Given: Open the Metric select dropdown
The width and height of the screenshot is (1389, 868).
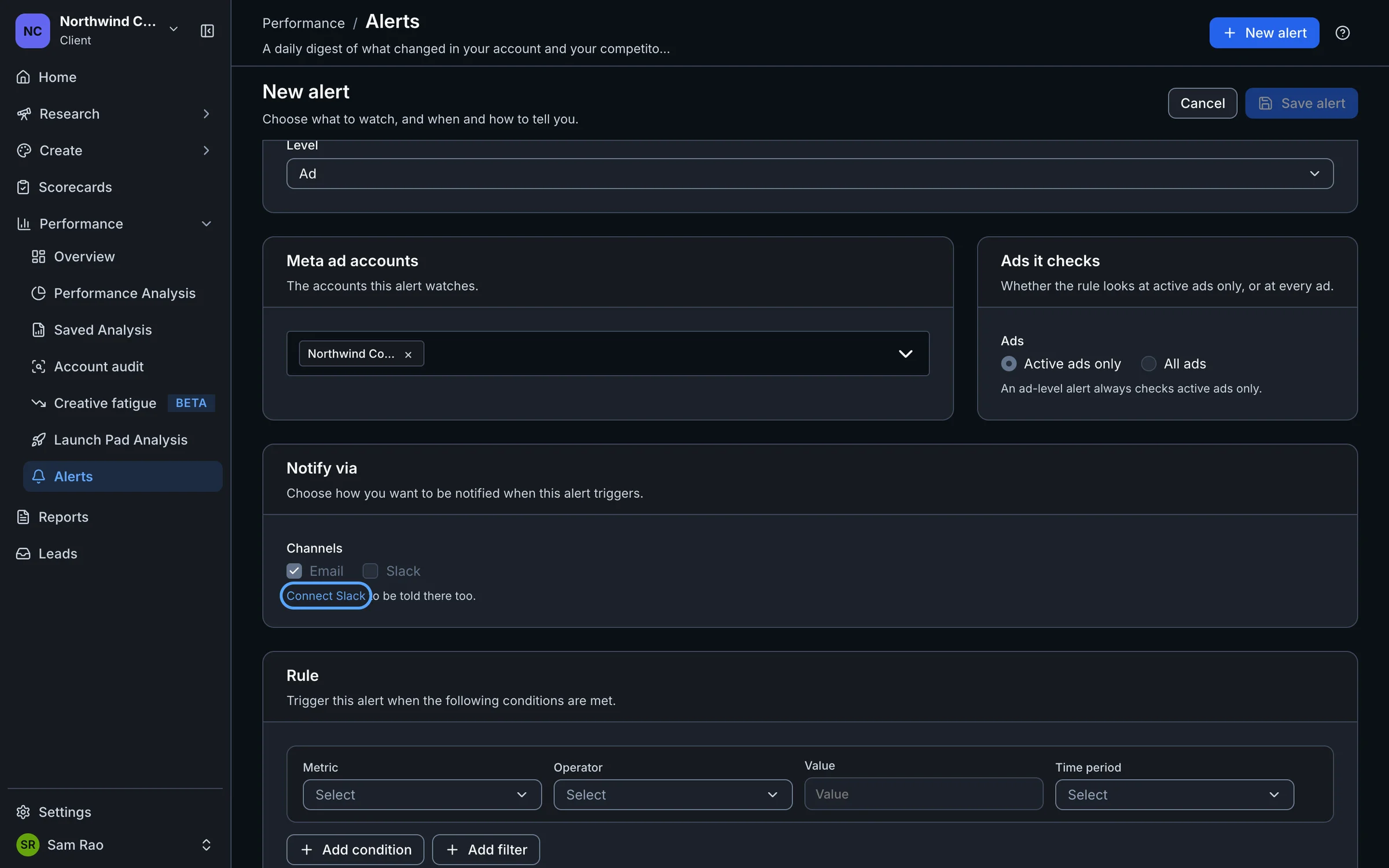Looking at the screenshot, I should [422, 795].
